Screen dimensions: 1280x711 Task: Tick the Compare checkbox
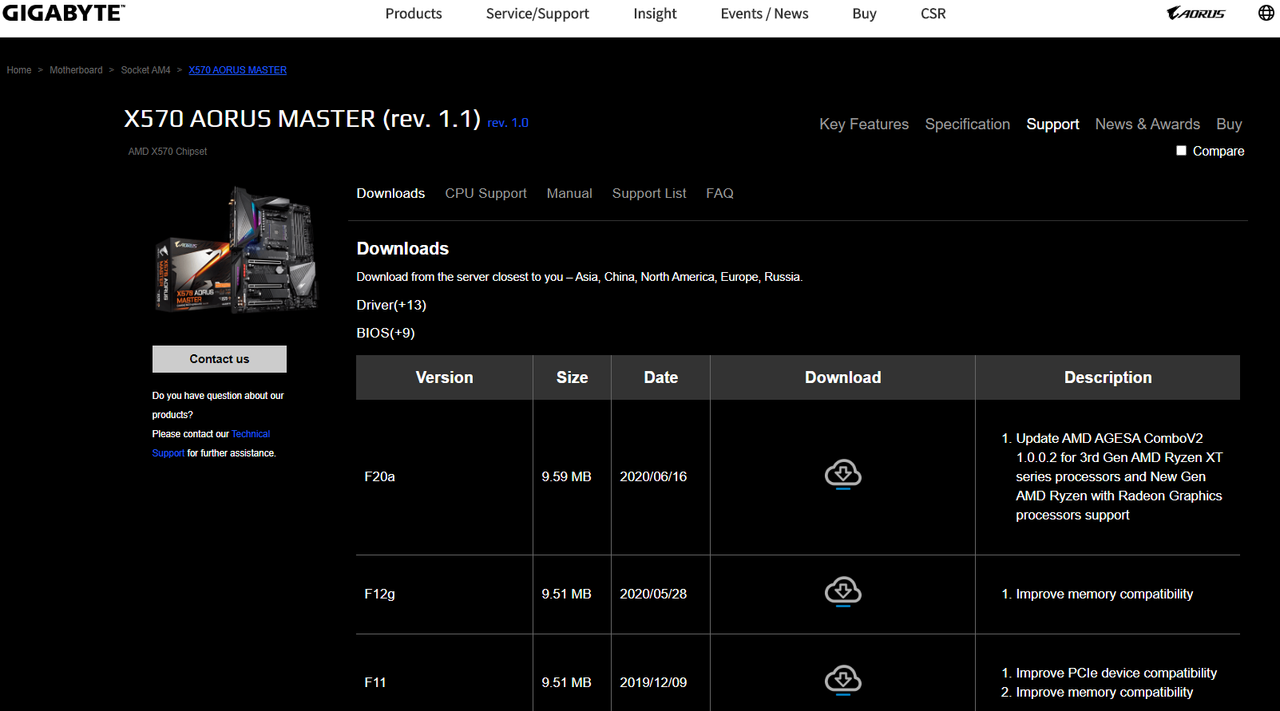[1181, 151]
